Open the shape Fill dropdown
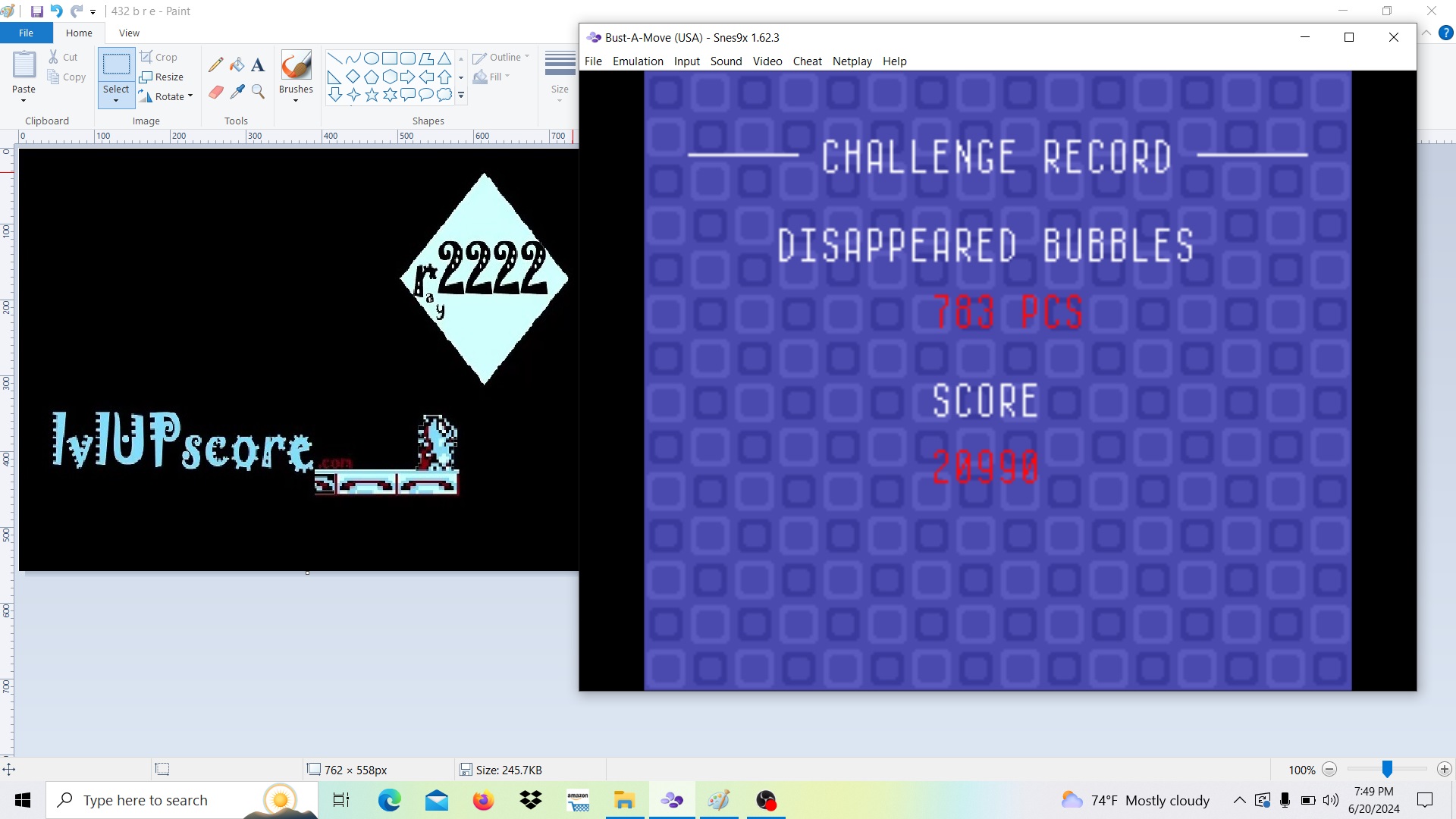This screenshot has width=1456, height=819. point(491,77)
